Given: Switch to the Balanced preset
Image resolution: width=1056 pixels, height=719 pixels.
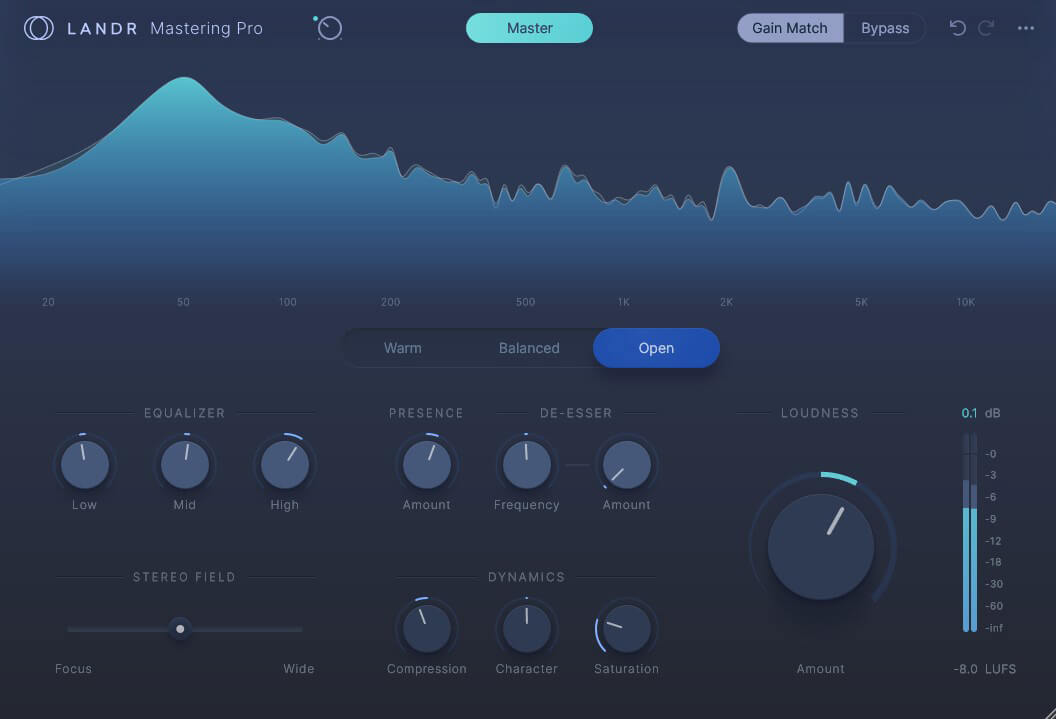Looking at the screenshot, I should (x=529, y=348).
